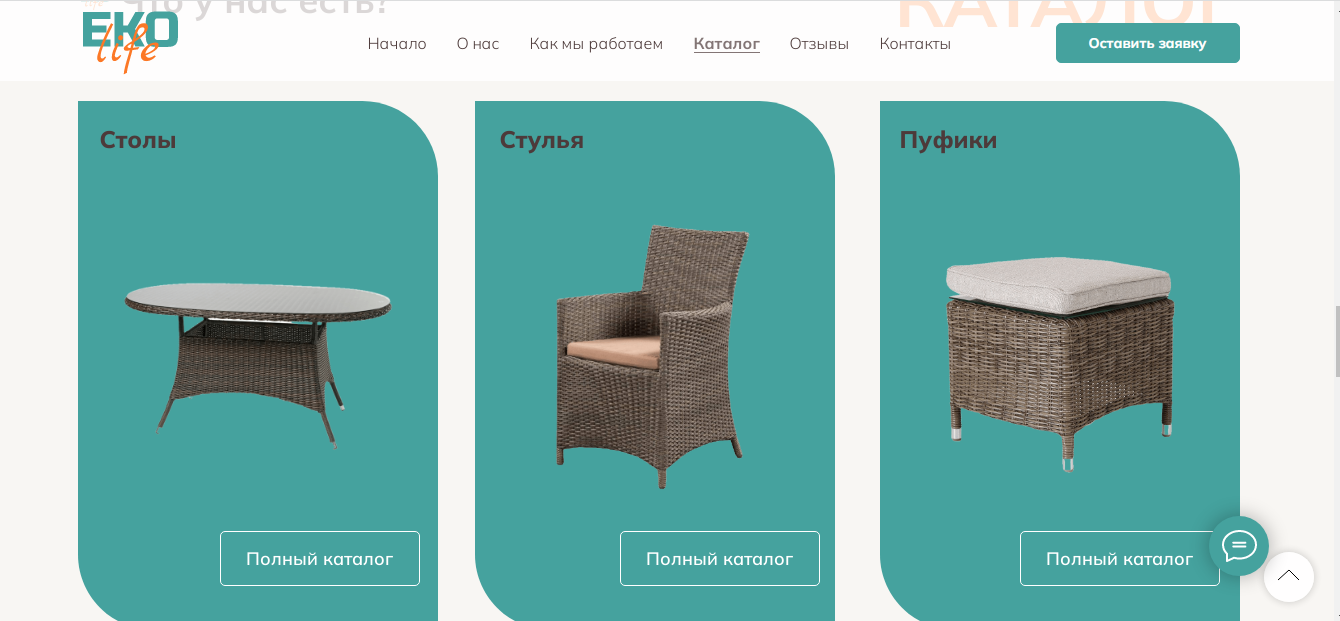1340x621 pixels.
Task: Select Как мы работаем in navigation
Action: click(x=596, y=44)
